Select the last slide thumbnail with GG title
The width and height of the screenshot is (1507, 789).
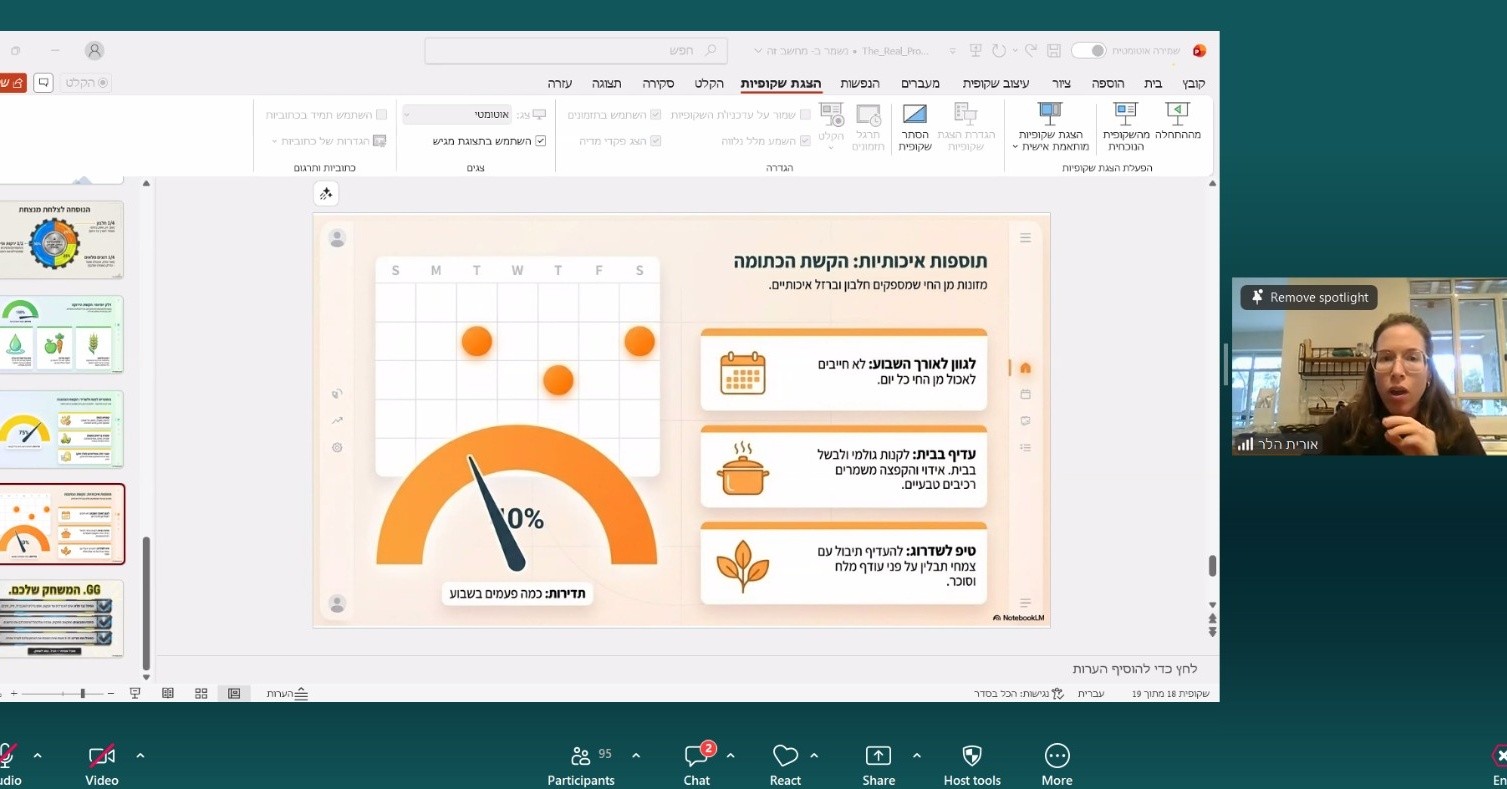pos(62,618)
